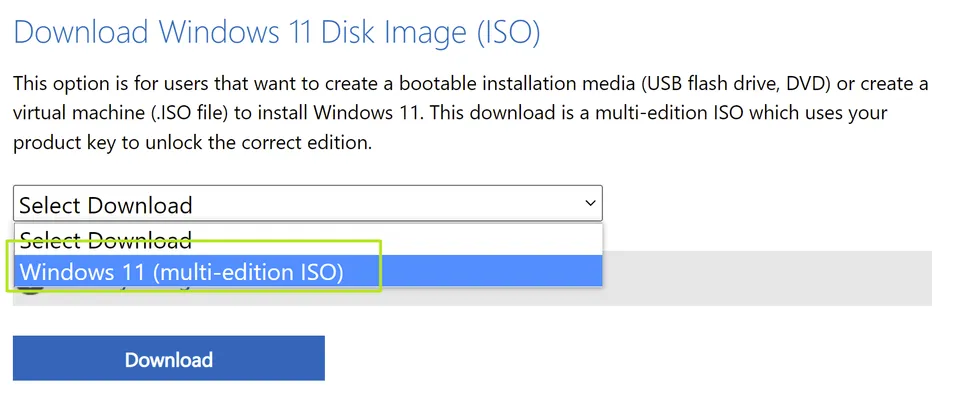Click the blue Download button
The image size is (970, 397).
pyautogui.click(x=169, y=358)
